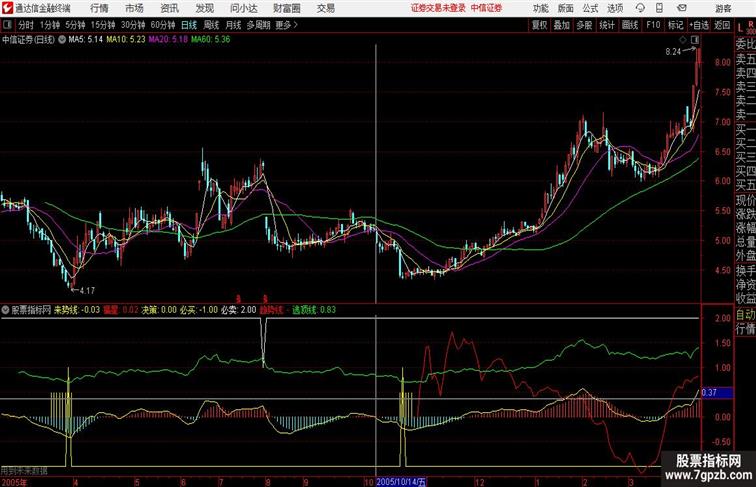This screenshot has width=756, height=487.
Task: Click the 用到未来数据 notice text
Action: [x=24, y=471]
